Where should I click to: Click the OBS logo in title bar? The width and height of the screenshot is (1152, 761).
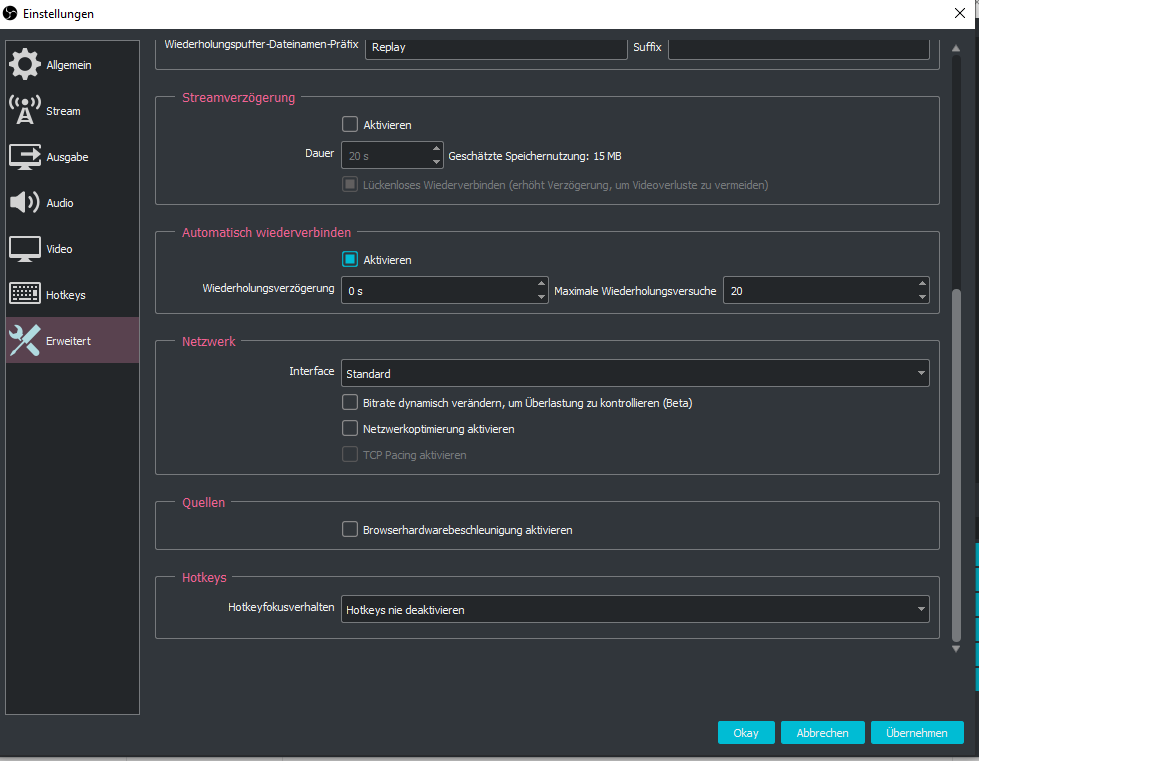point(11,13)
